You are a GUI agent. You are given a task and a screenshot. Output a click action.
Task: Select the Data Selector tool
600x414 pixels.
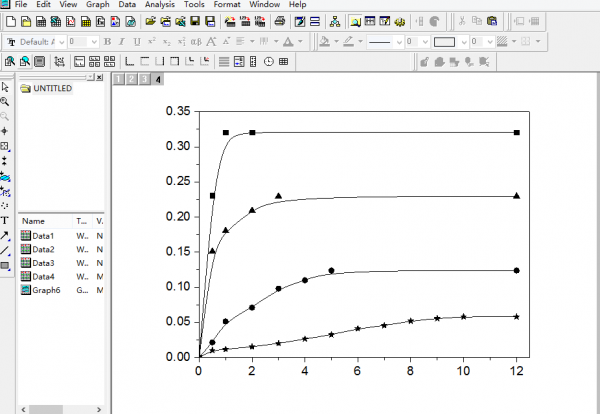(x=5, y=161)
